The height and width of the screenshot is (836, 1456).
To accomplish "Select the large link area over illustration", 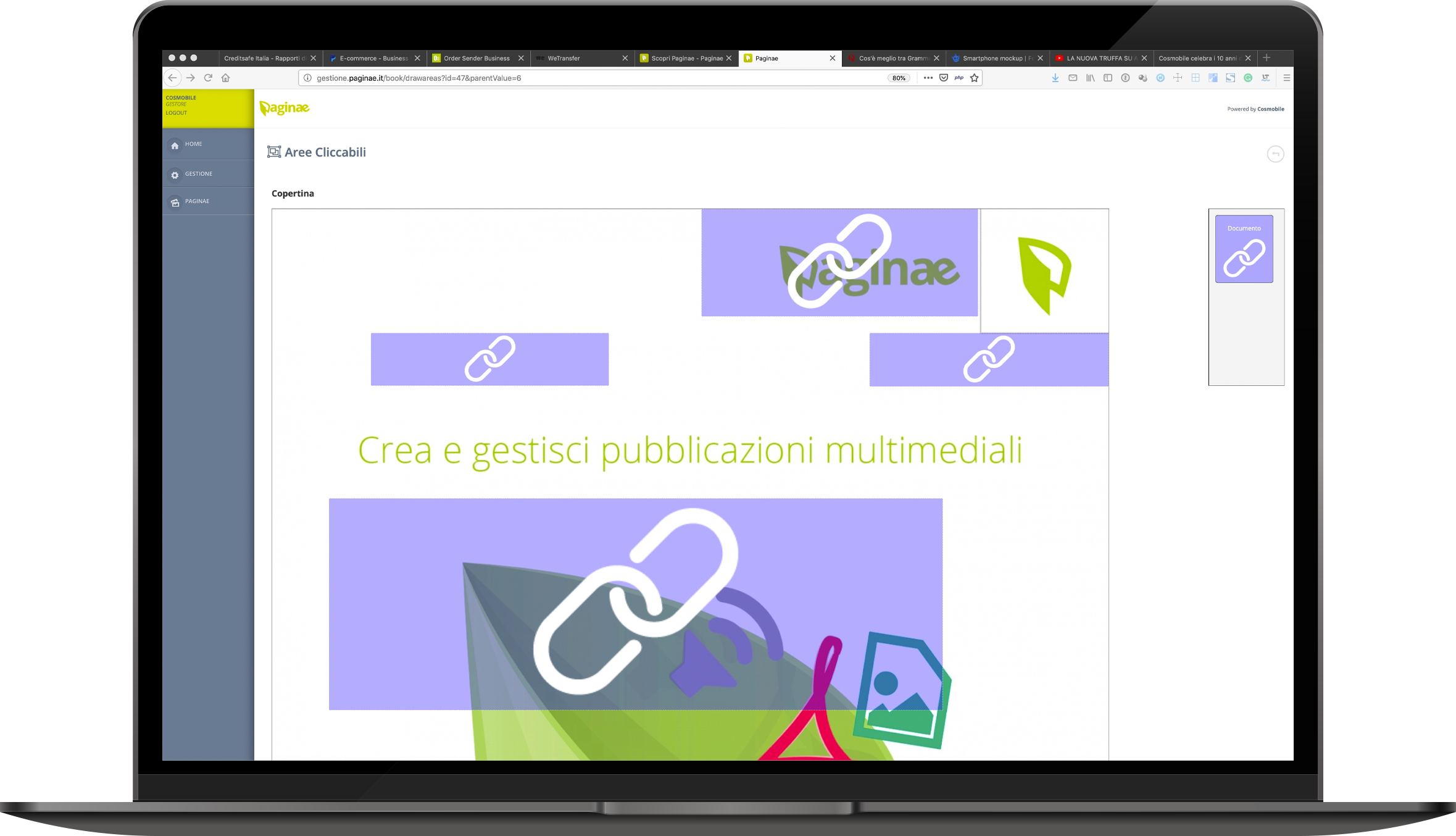I will (x=635, y=604).
